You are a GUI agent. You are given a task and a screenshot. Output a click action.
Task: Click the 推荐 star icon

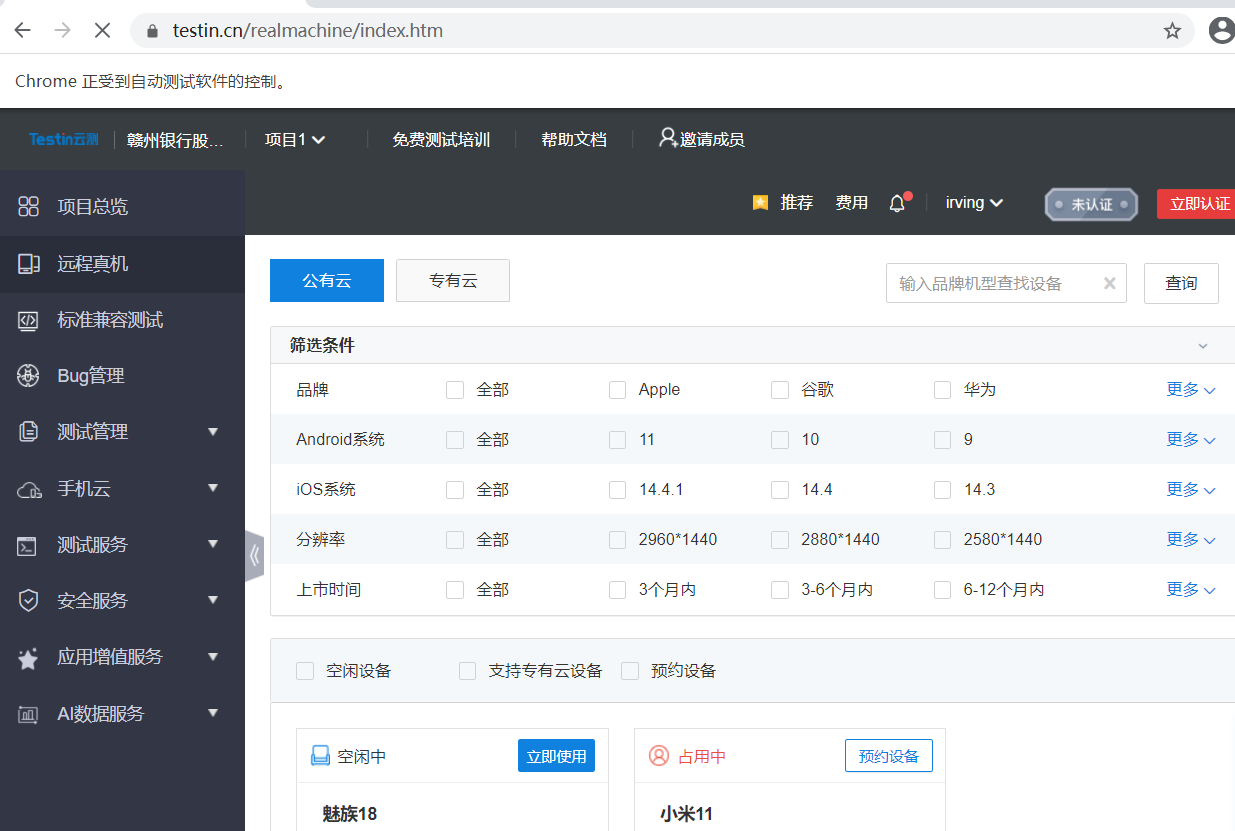(760, 202)
